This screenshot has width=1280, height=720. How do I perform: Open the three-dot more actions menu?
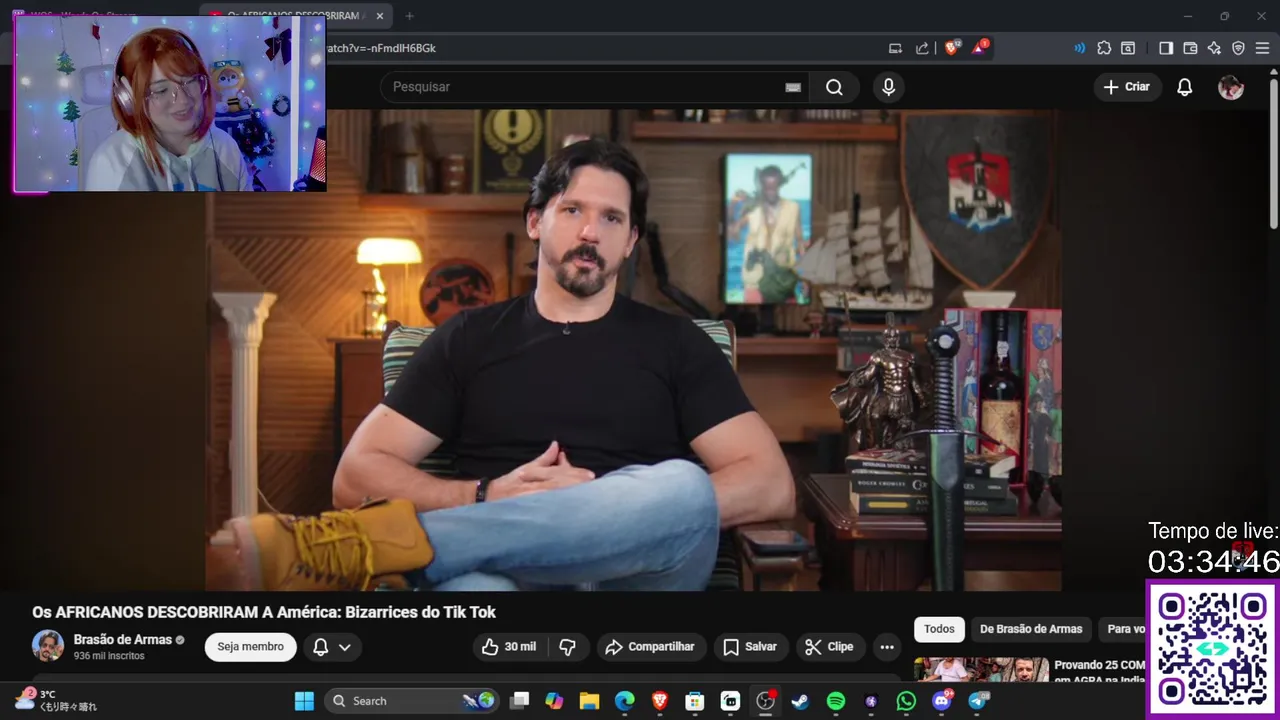click(887, 647)
